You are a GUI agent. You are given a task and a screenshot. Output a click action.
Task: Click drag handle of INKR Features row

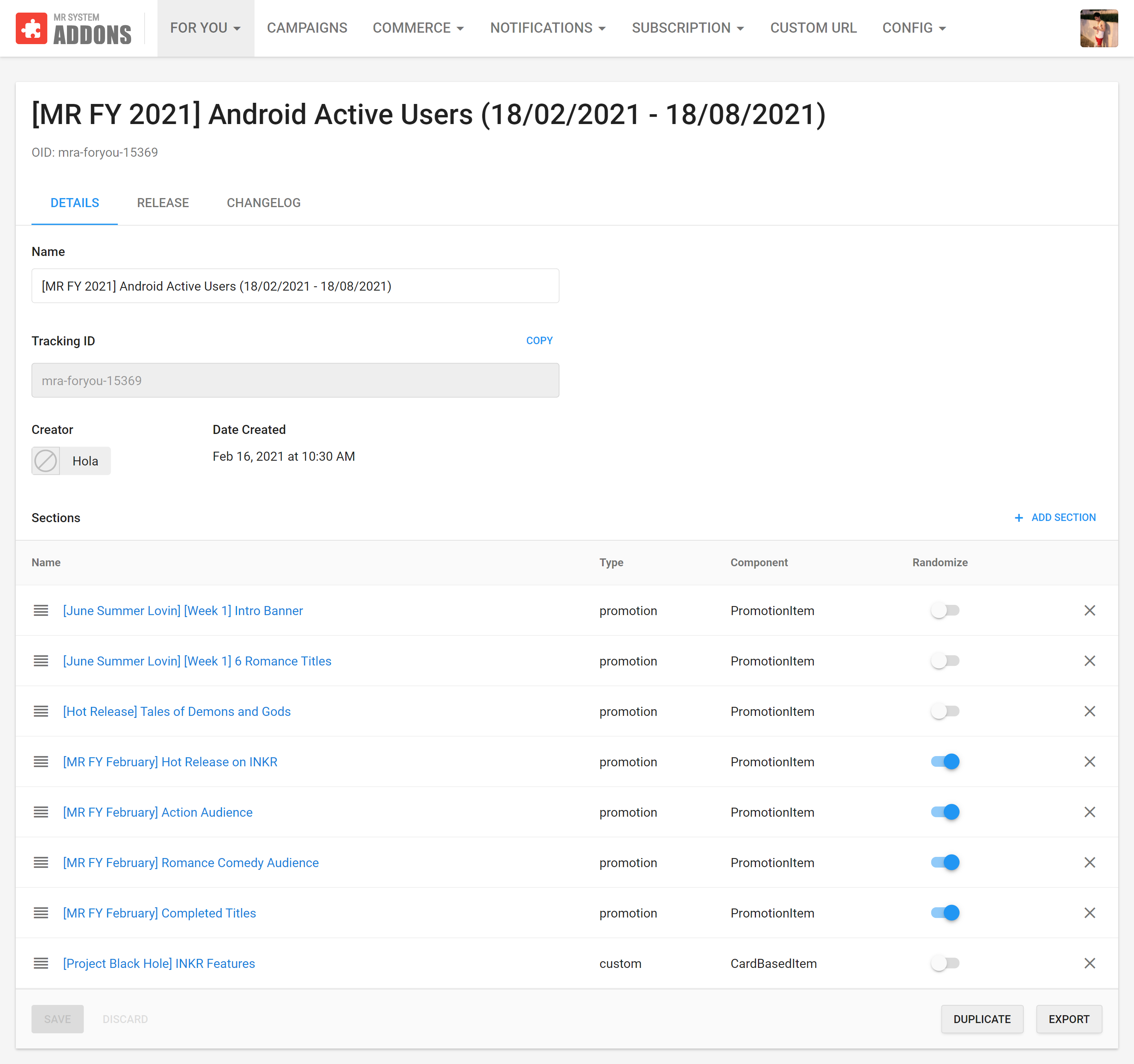[x=41, y=963]
